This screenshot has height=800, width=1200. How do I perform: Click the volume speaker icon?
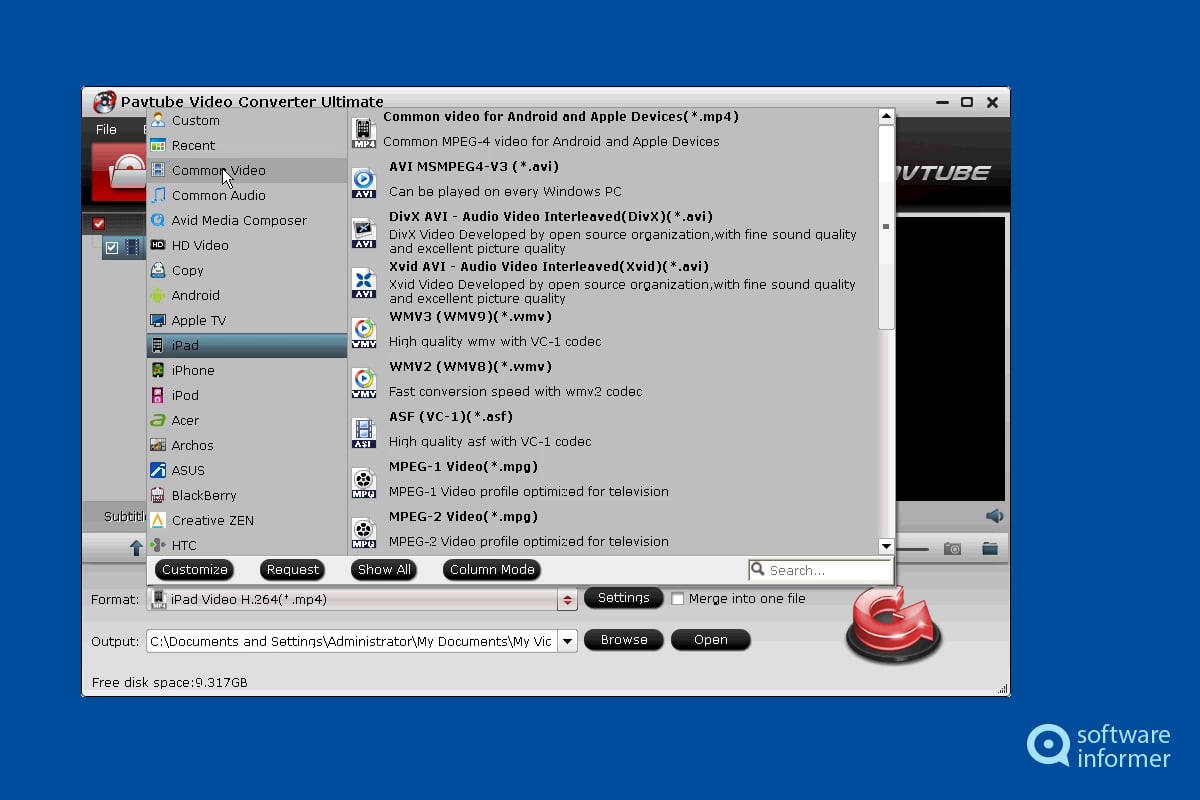click(994, 516)
